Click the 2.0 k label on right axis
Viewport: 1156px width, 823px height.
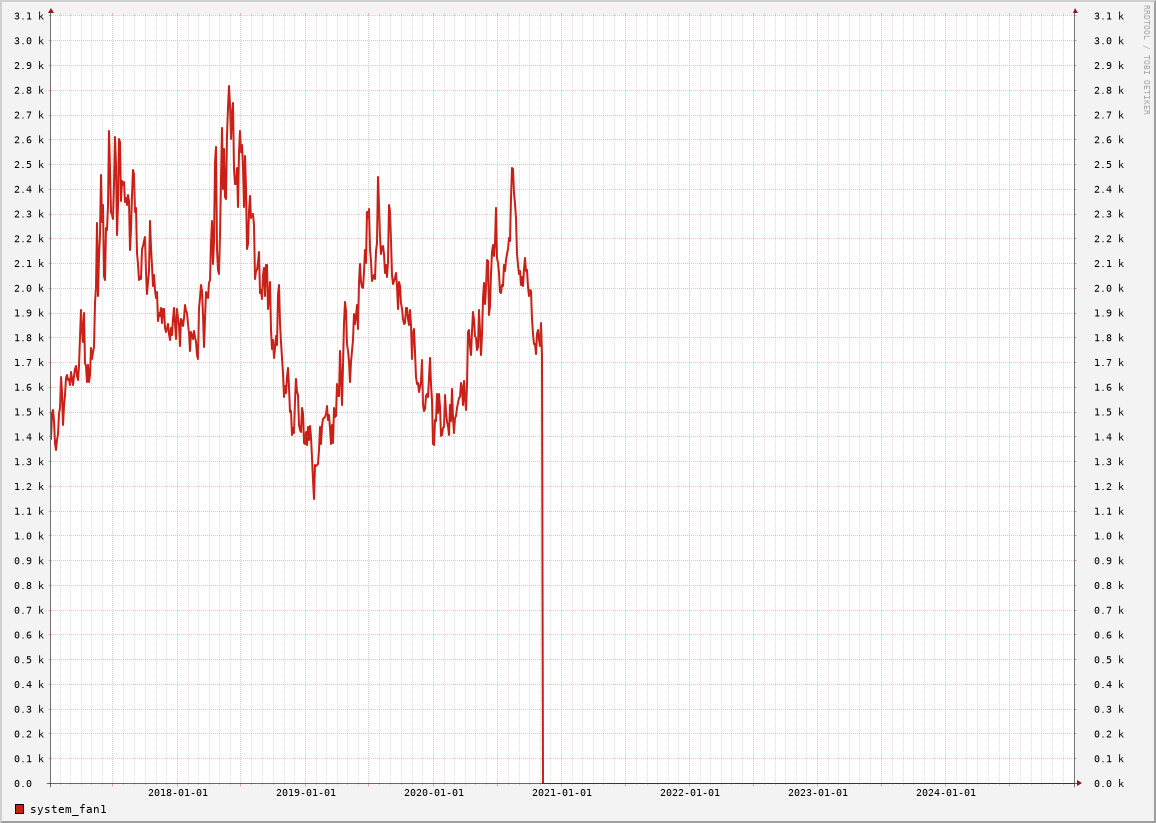click(1109, 288)
